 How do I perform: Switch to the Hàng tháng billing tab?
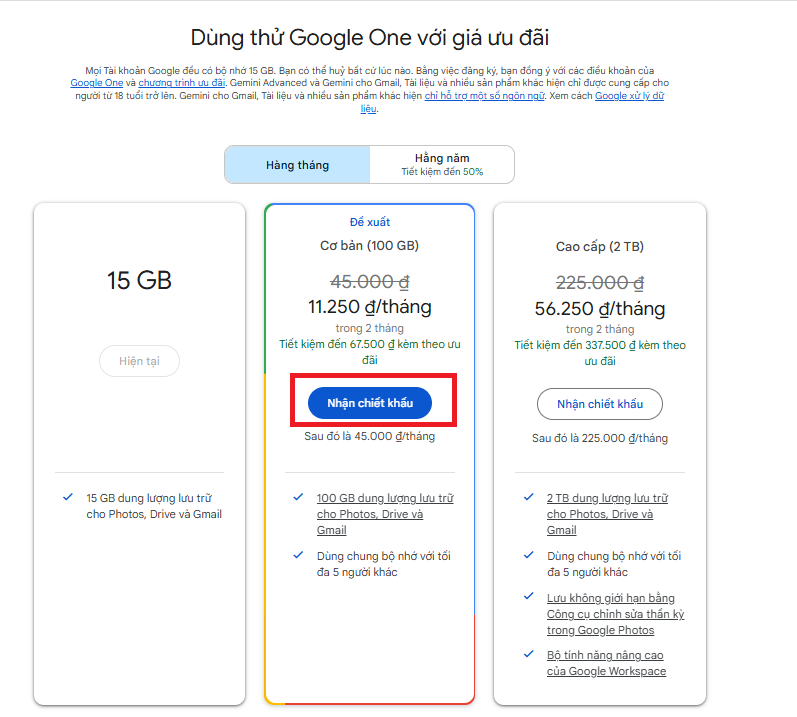tap(297, 165)
